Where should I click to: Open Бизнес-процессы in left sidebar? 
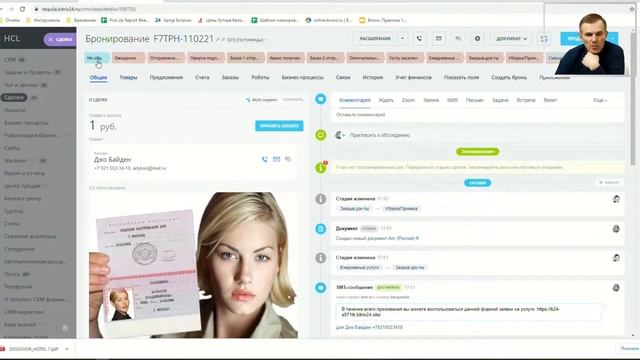(x=27, y=123)
